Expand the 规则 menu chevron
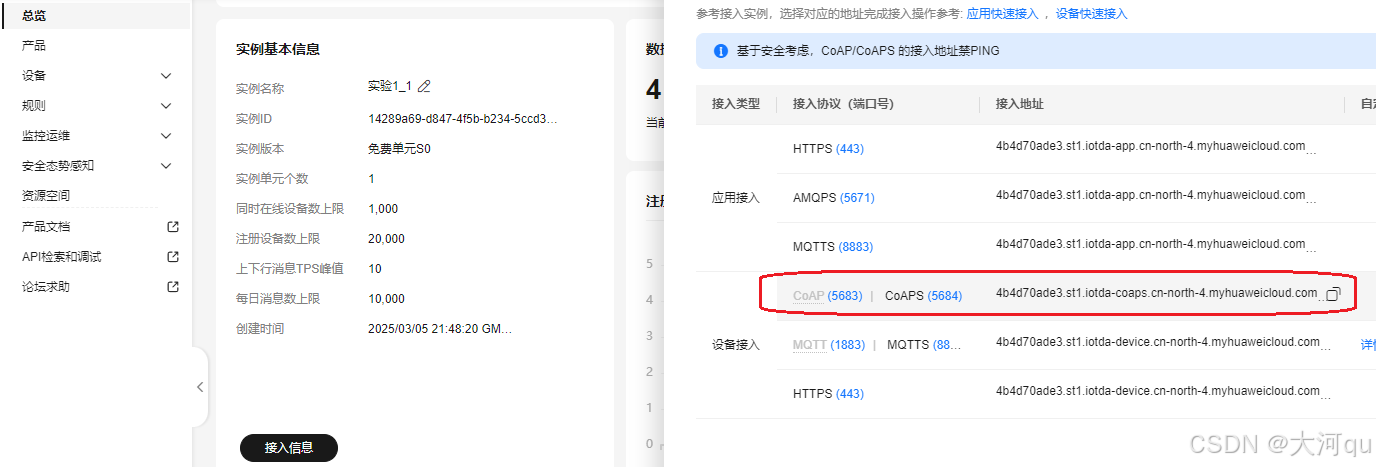This screenshot has width=1376, height=467. (166, 106)
